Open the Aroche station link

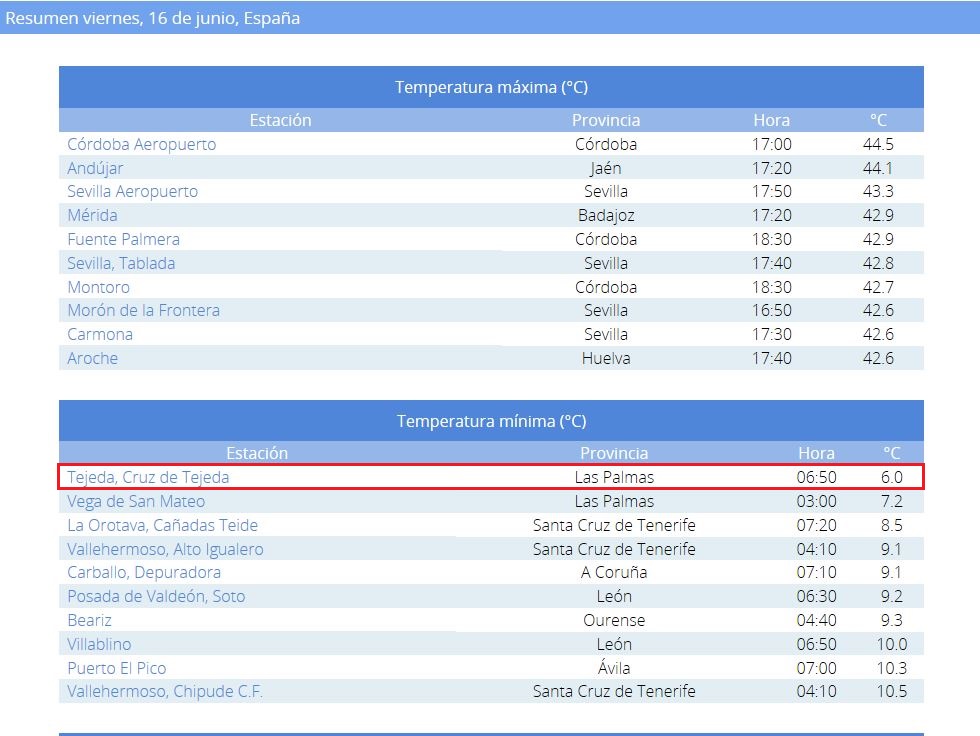click(x=92, y=358)
